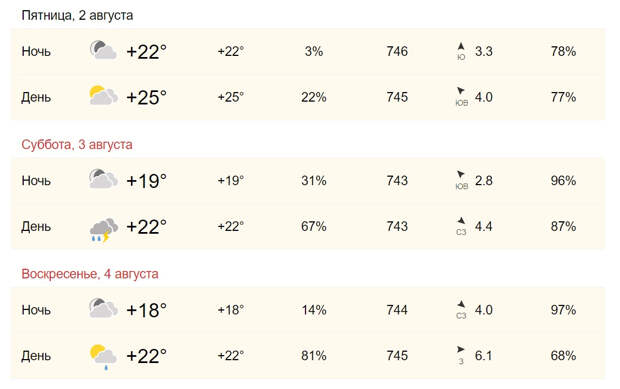Click the southeast wind arrow beside 2.8
The image size is (620, 389).
461,174
